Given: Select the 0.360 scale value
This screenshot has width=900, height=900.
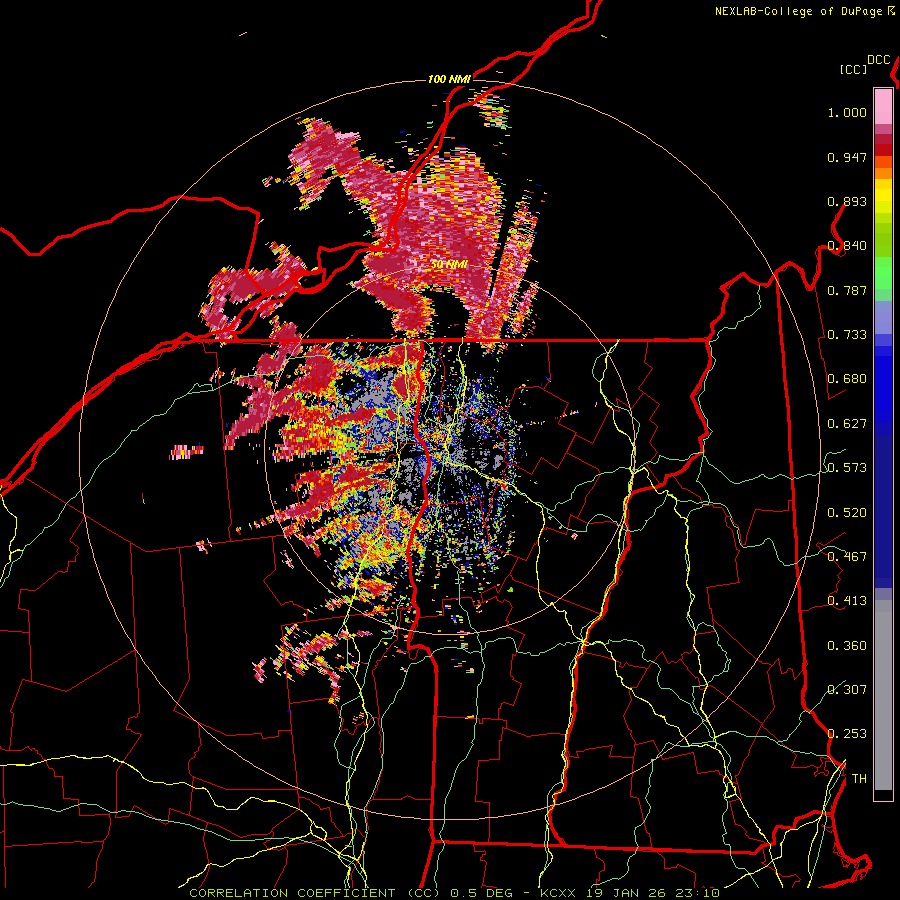Looking at the screenshot, I should point(847,646).
